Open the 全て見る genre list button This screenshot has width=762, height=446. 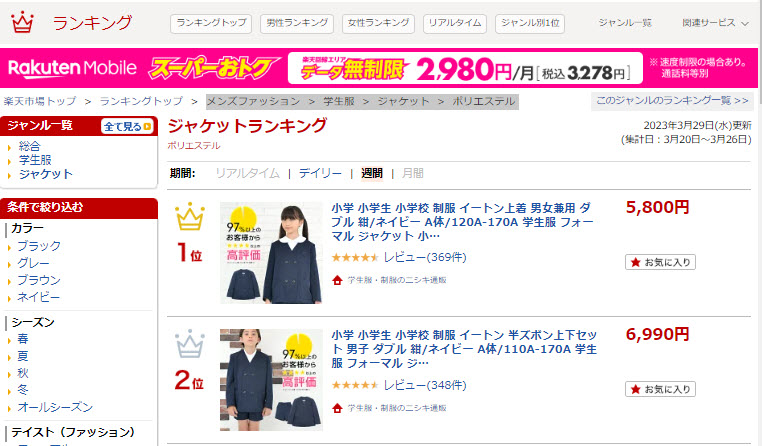pyautogui.click(x=128, y=126)
